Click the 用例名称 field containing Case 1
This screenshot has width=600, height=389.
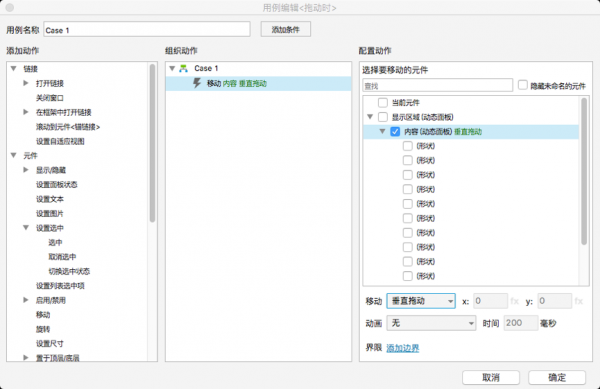coord(147,29)
